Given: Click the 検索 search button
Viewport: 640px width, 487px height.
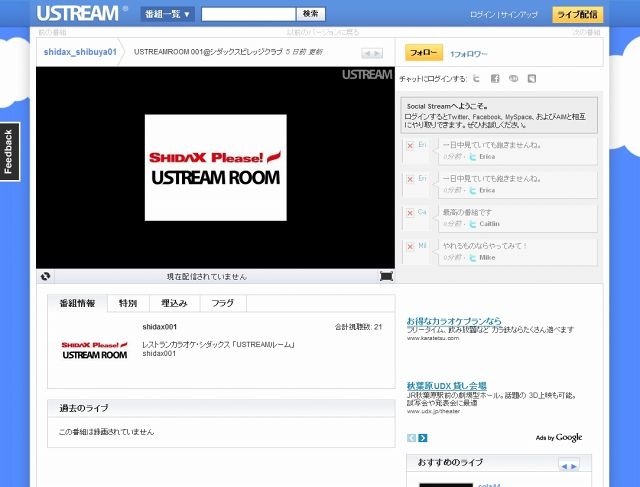Looking at the screenshot, I should (x=311, y=14).
